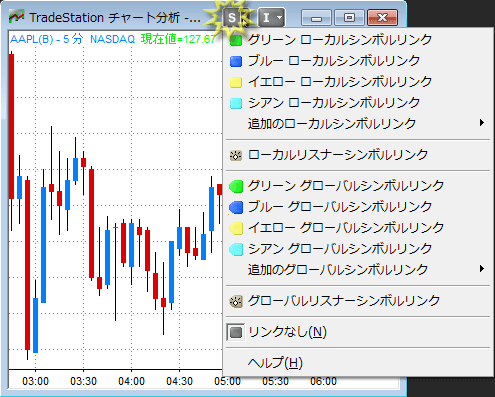The height and width of the screenshot is (397, 495).
Task: Click the 現在値=127.67 price label
Action: (178, 39)
